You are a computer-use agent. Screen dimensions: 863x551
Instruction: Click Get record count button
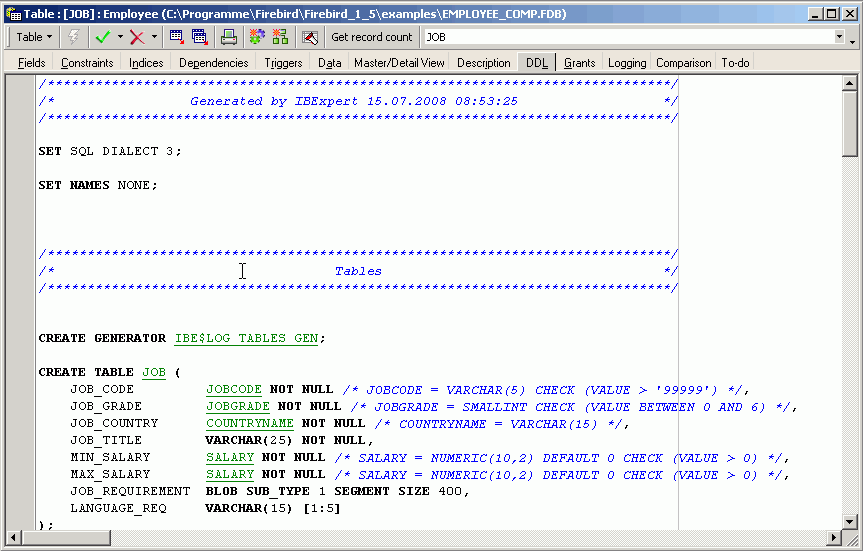click(372, 37)
